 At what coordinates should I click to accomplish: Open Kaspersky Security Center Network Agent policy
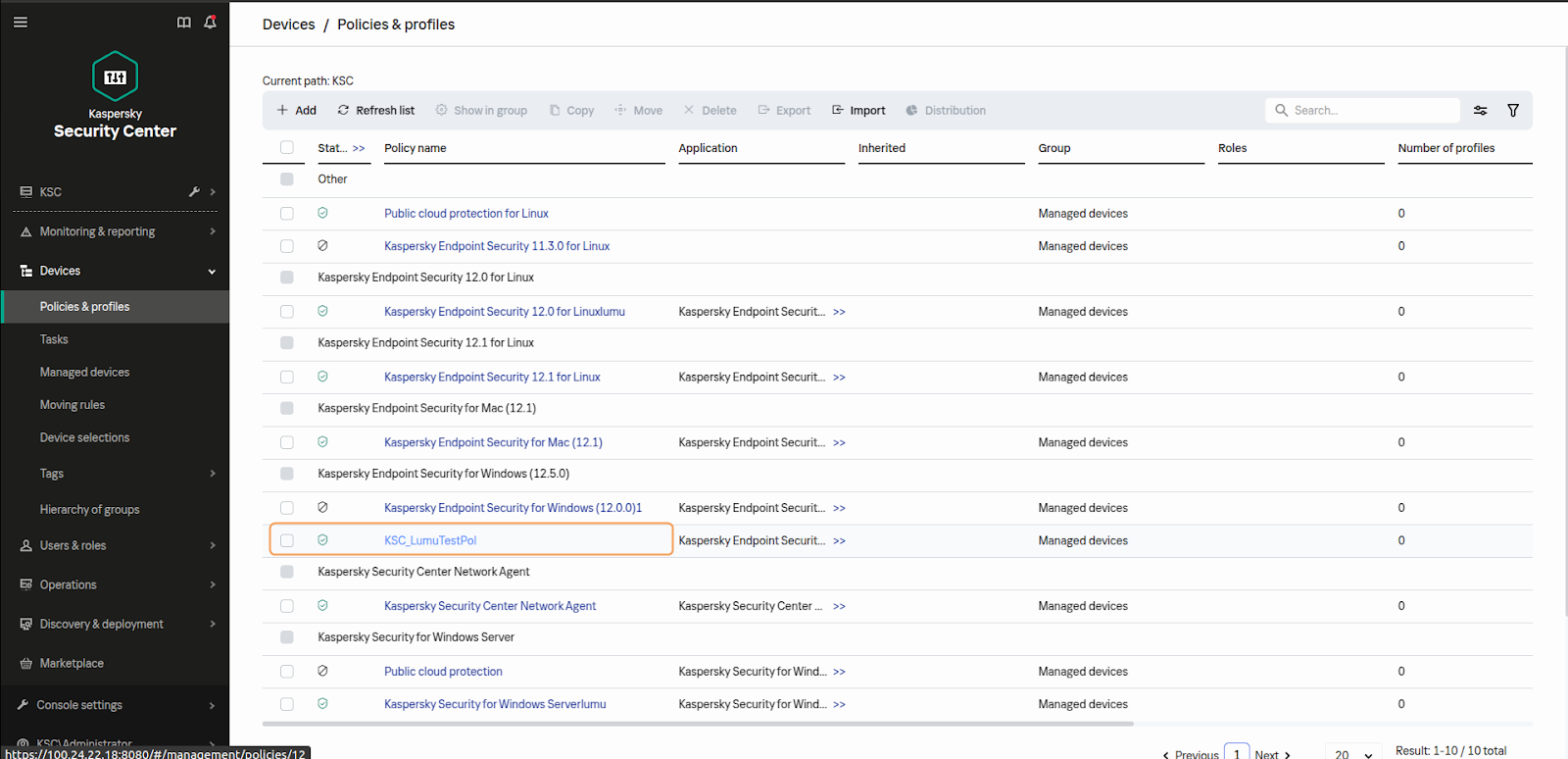[x=489, y=606]
